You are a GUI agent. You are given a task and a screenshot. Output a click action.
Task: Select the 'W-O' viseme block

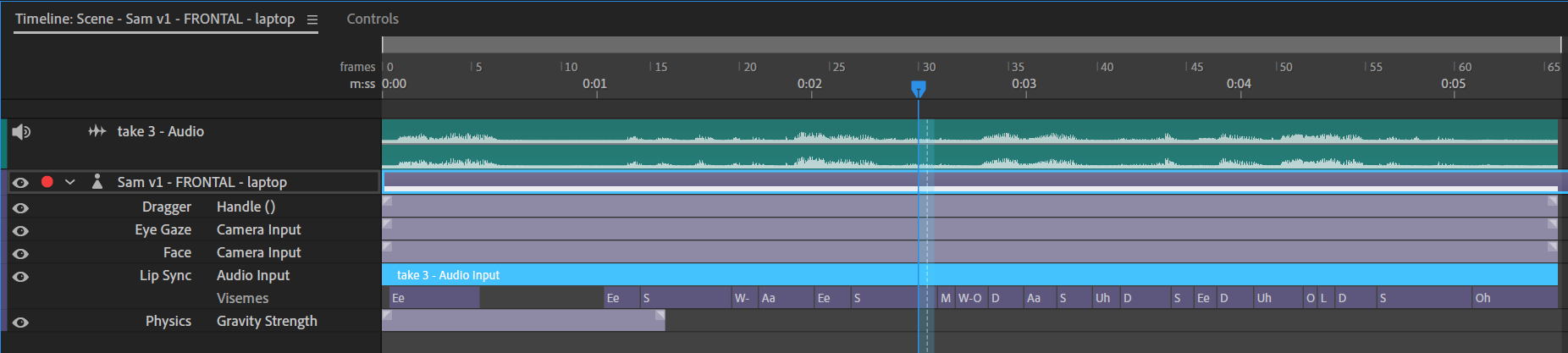click(x=970, y=298)
